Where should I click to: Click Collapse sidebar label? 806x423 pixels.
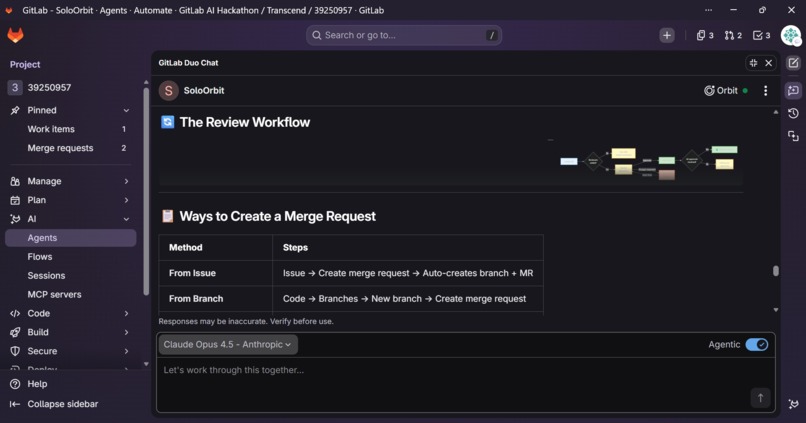(x=63, y=404)
